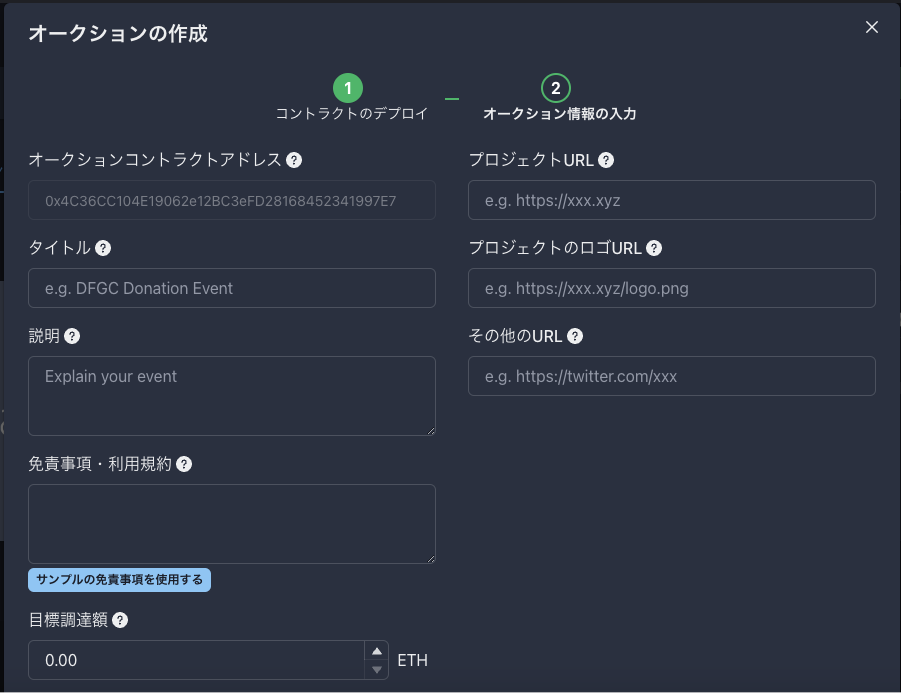Show help for 免責事項・利用規約

click(184, 464)
